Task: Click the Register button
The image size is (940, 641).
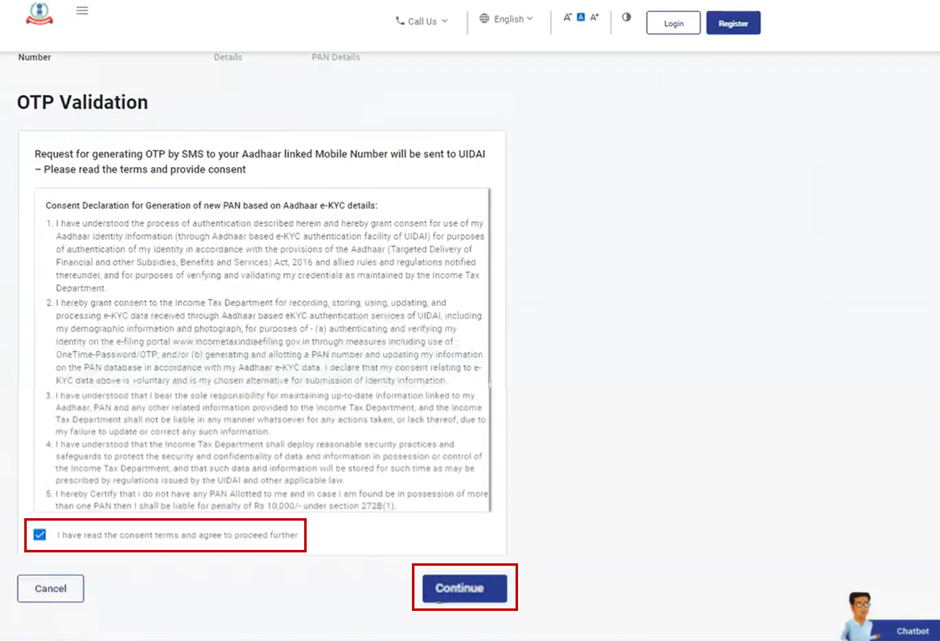Action: pos(733,23)
